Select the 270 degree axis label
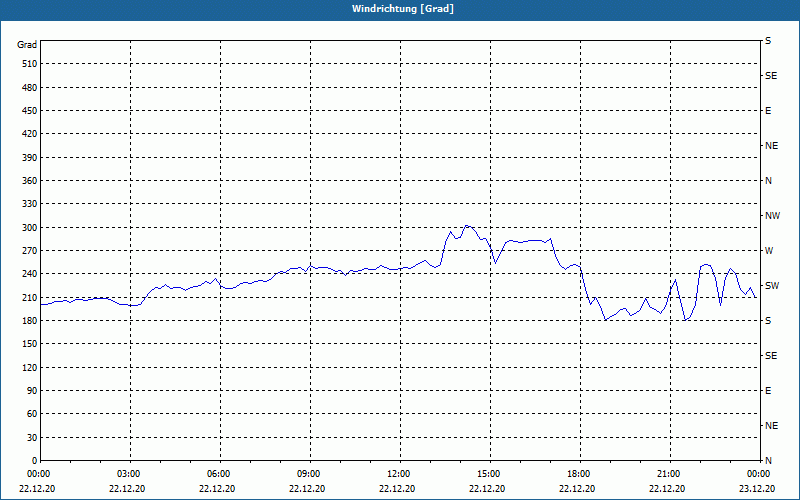 point(30,251)
